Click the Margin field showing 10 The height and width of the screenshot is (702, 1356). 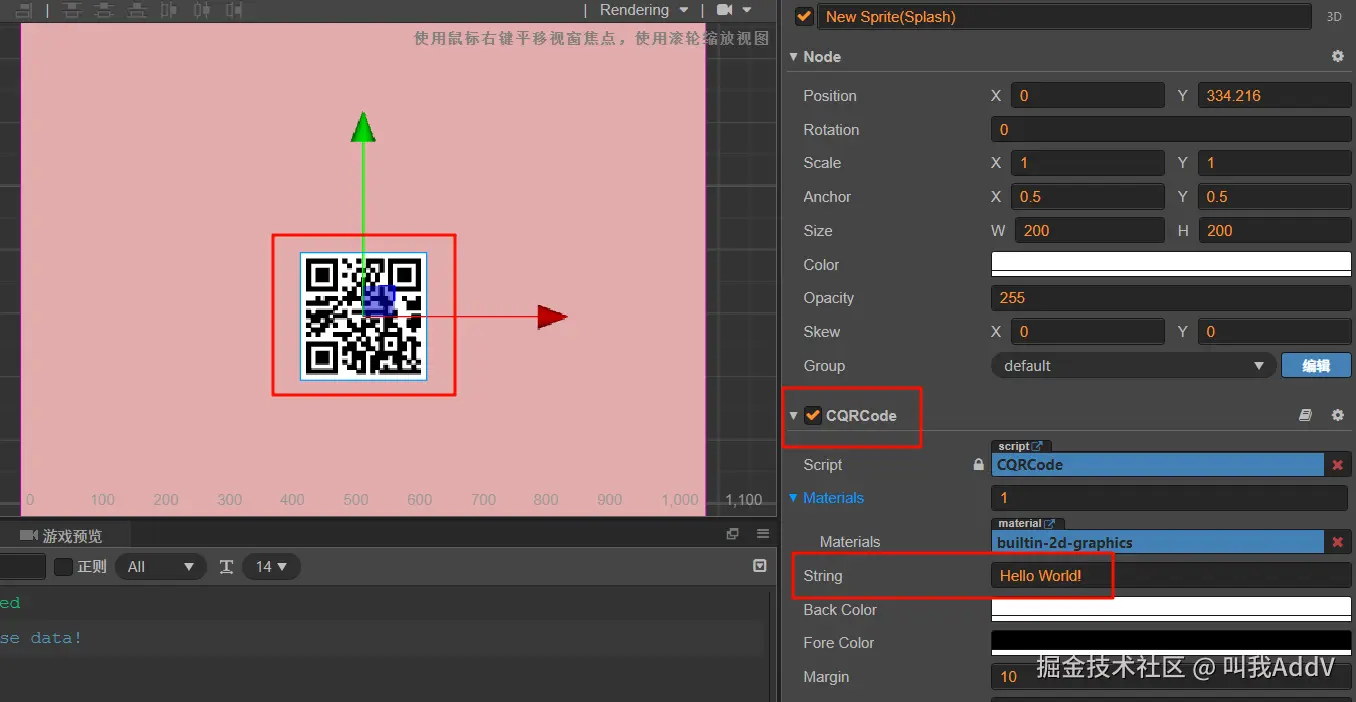[1171, 677]
